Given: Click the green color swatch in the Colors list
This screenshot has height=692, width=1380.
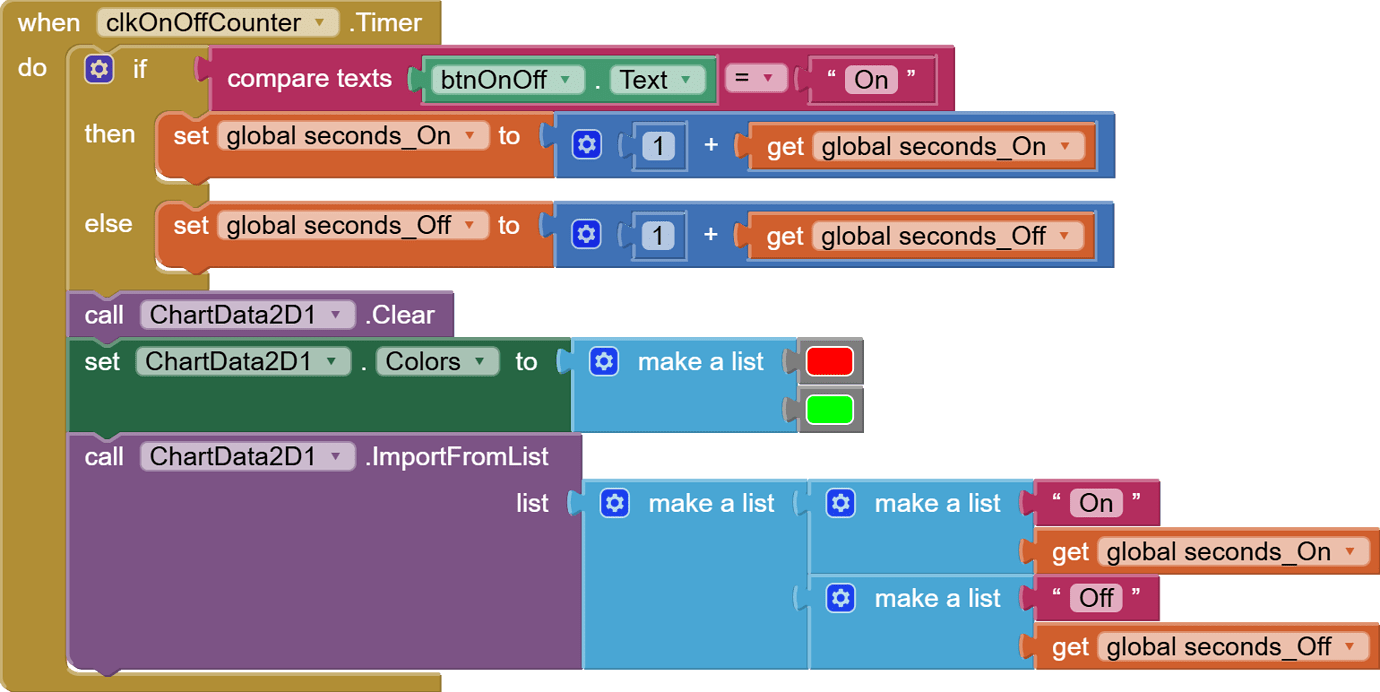Looking at the screenshot, I should (830, 407).
